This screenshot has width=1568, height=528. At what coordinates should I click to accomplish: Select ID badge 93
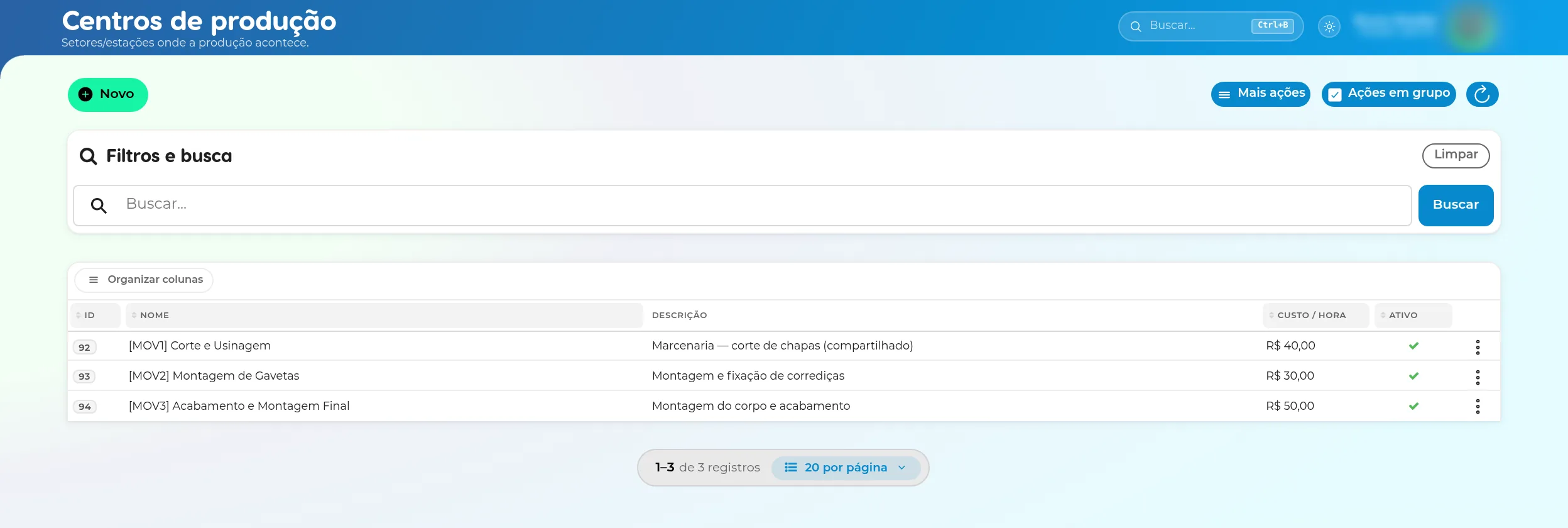coord(85,377)
